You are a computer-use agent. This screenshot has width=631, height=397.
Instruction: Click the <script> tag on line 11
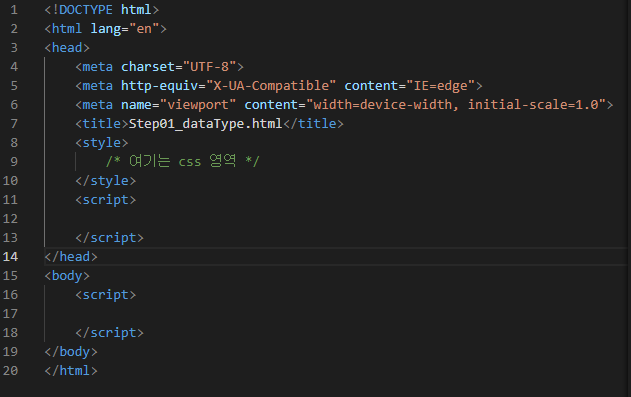tap(106, 200)
